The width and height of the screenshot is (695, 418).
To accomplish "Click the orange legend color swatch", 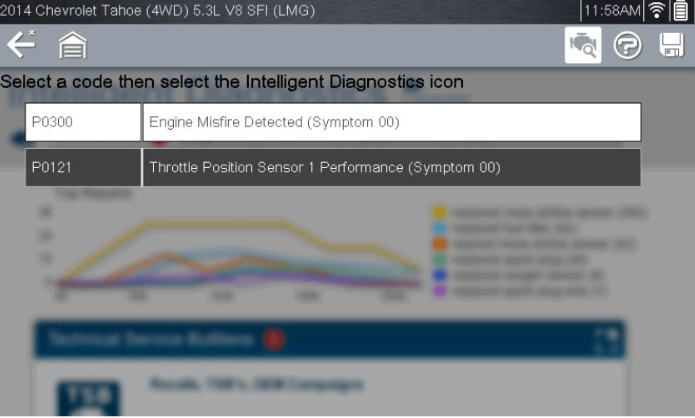I will pyautogui.click(x=440, y=244).
